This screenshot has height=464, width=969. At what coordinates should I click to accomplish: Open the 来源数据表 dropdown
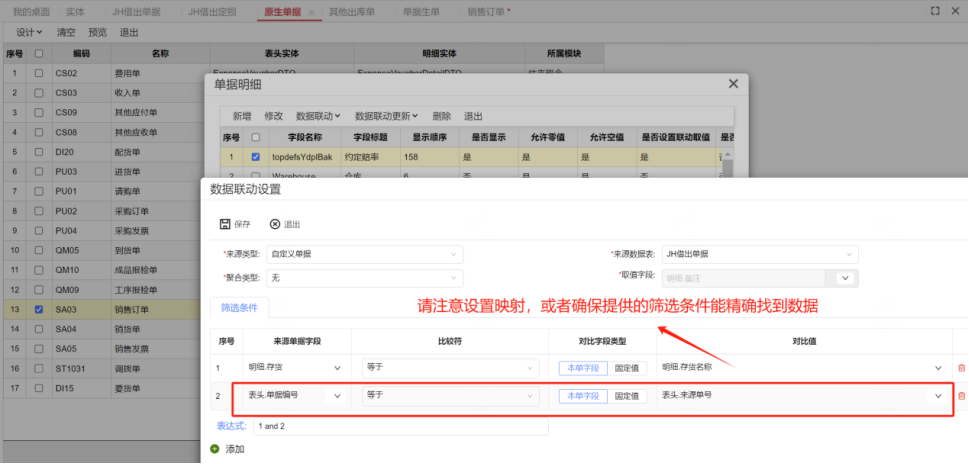(760, 254)
